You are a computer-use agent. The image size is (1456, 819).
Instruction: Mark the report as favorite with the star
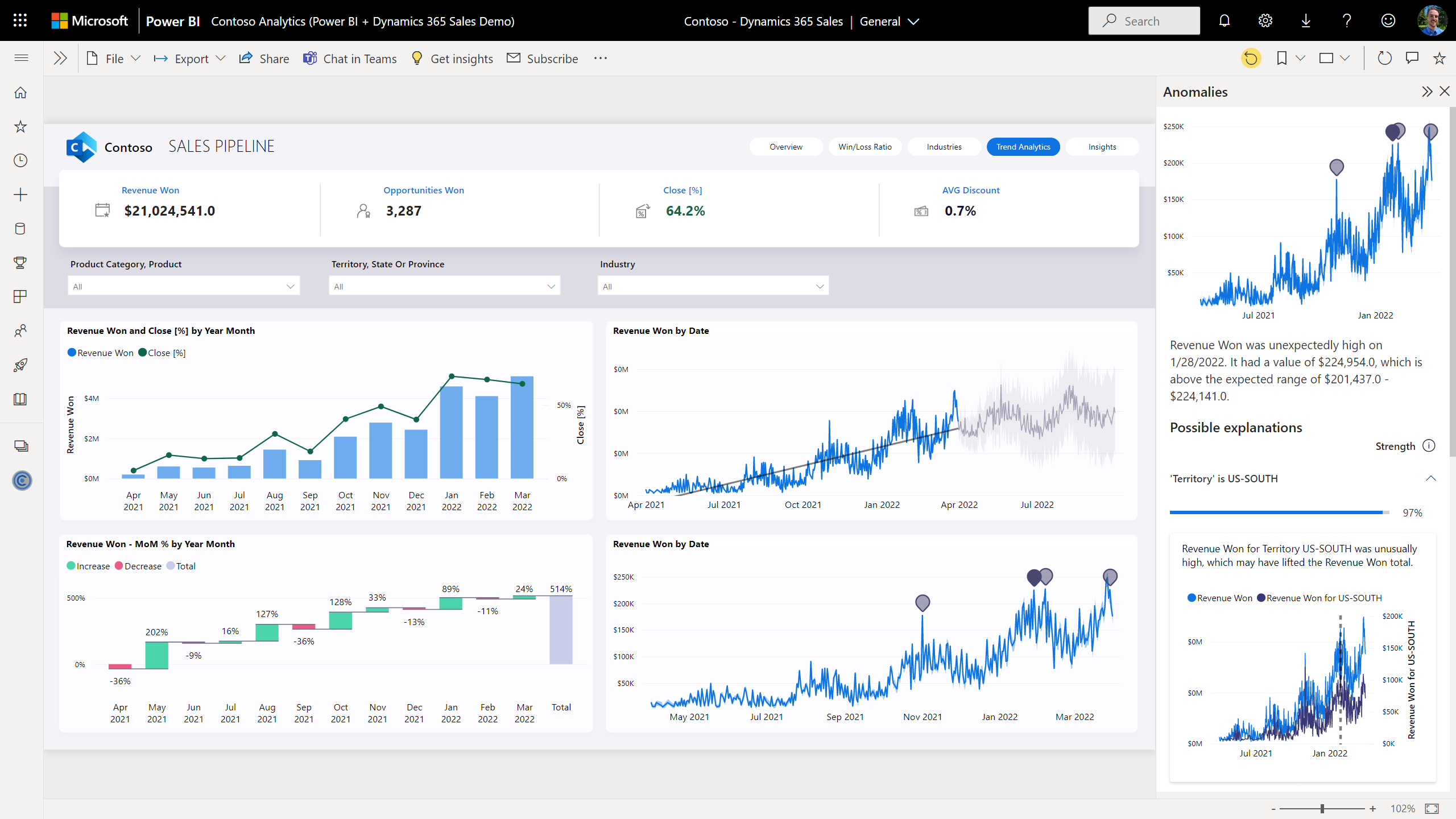[1438, 57]
